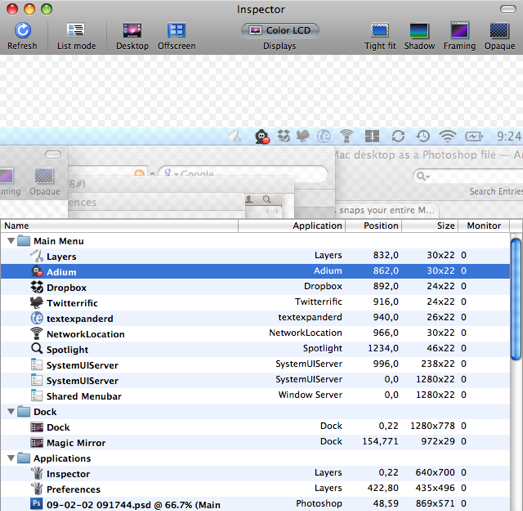
Task: Click the 972x29 size value
Action: coord(438,441)
